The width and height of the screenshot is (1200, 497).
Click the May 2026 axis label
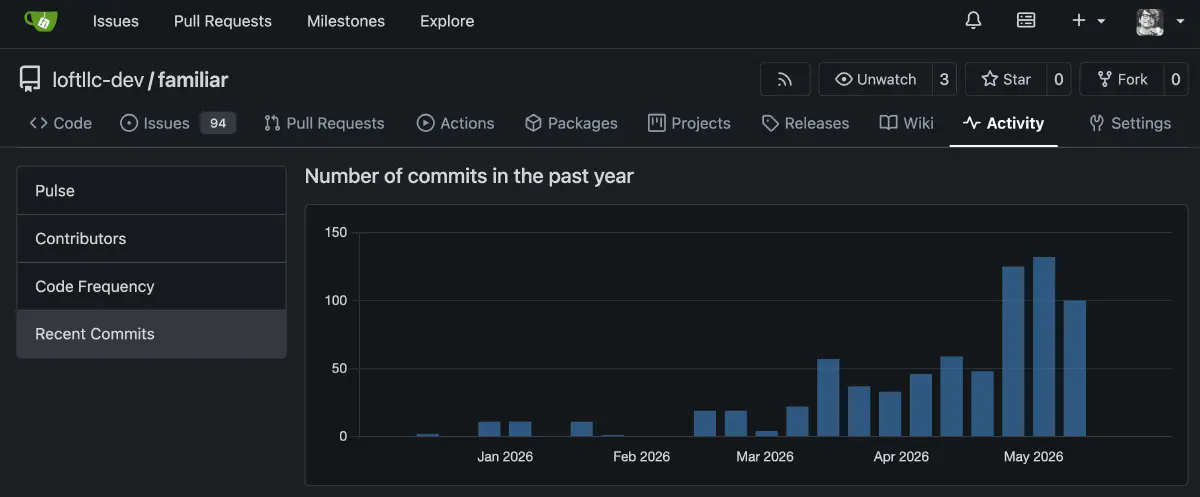1034,457
